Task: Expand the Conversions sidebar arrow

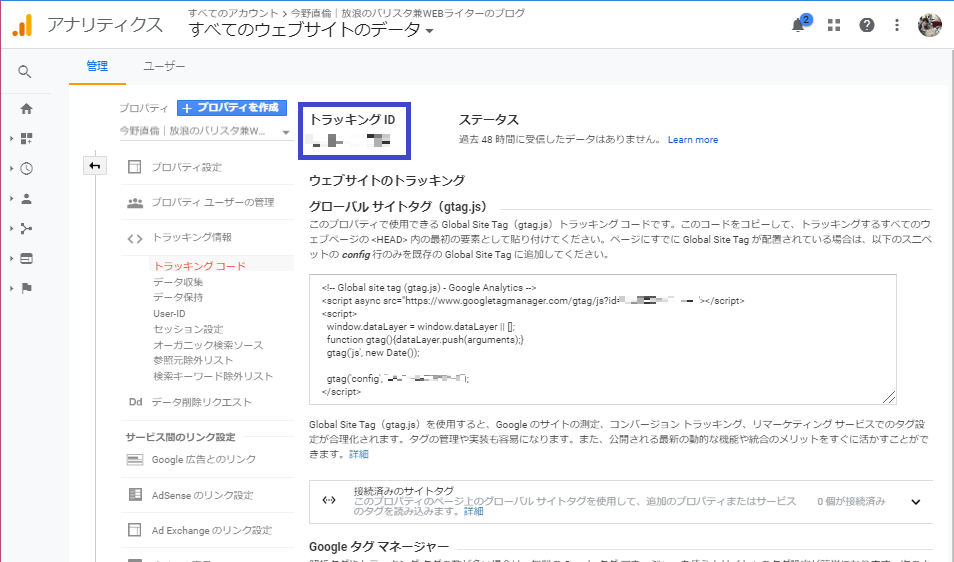Action: click(x=11, y=288)
